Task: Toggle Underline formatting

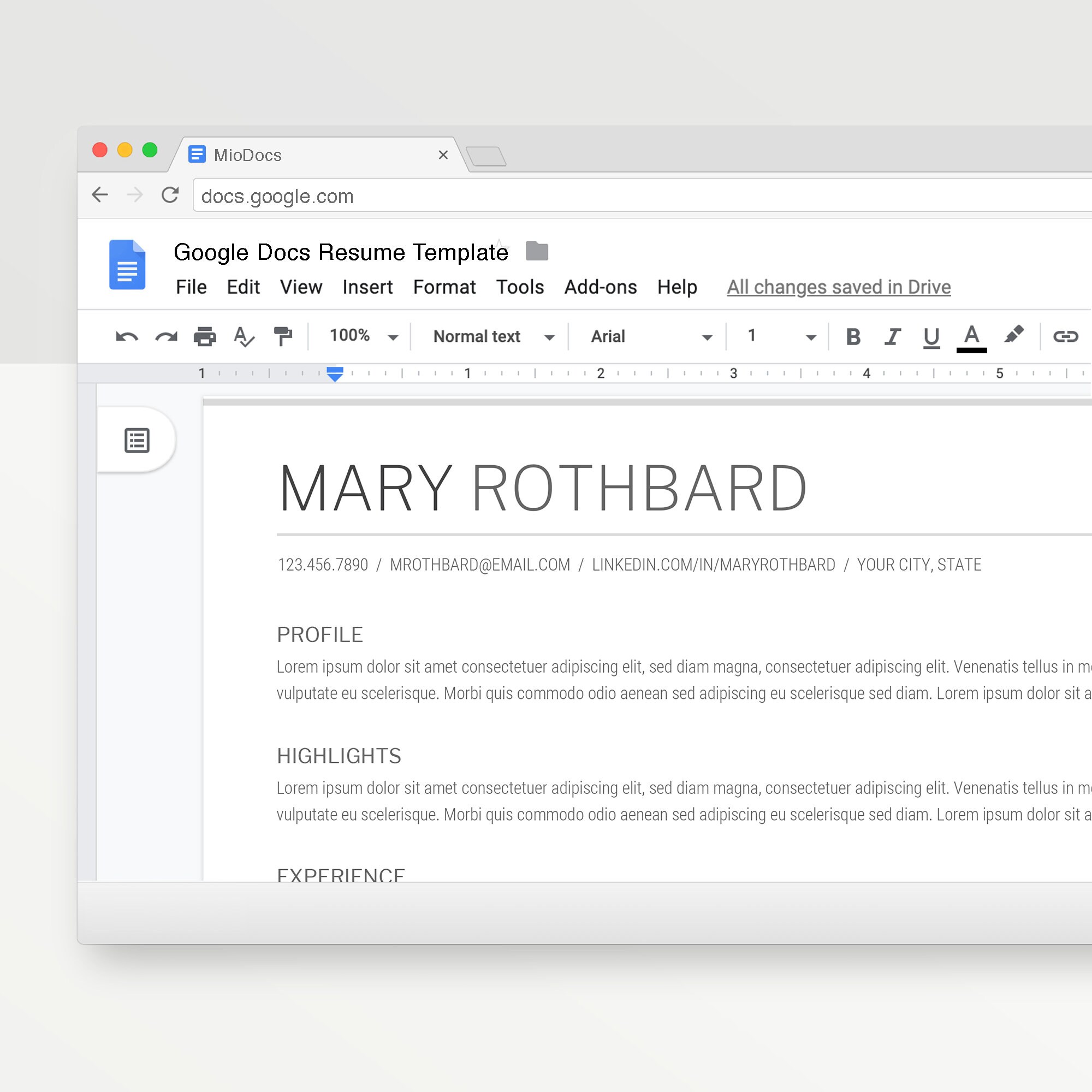Action: [x=930, y=336]
